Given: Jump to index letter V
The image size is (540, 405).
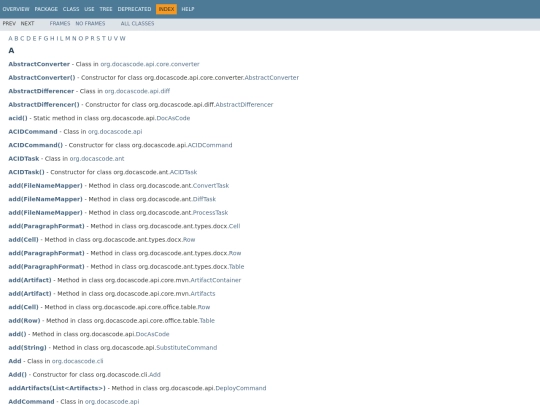Looking at the screenshot, I should (x=116, y=38).
